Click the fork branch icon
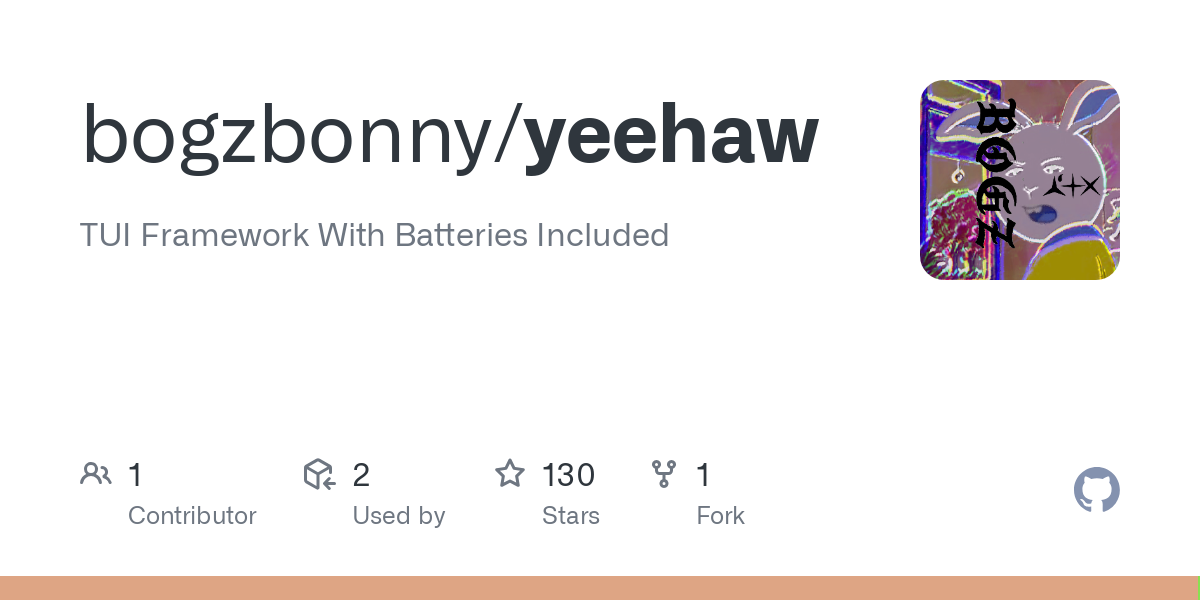Viewport: 1200px width, 600px height. click(x=664, y=474)
